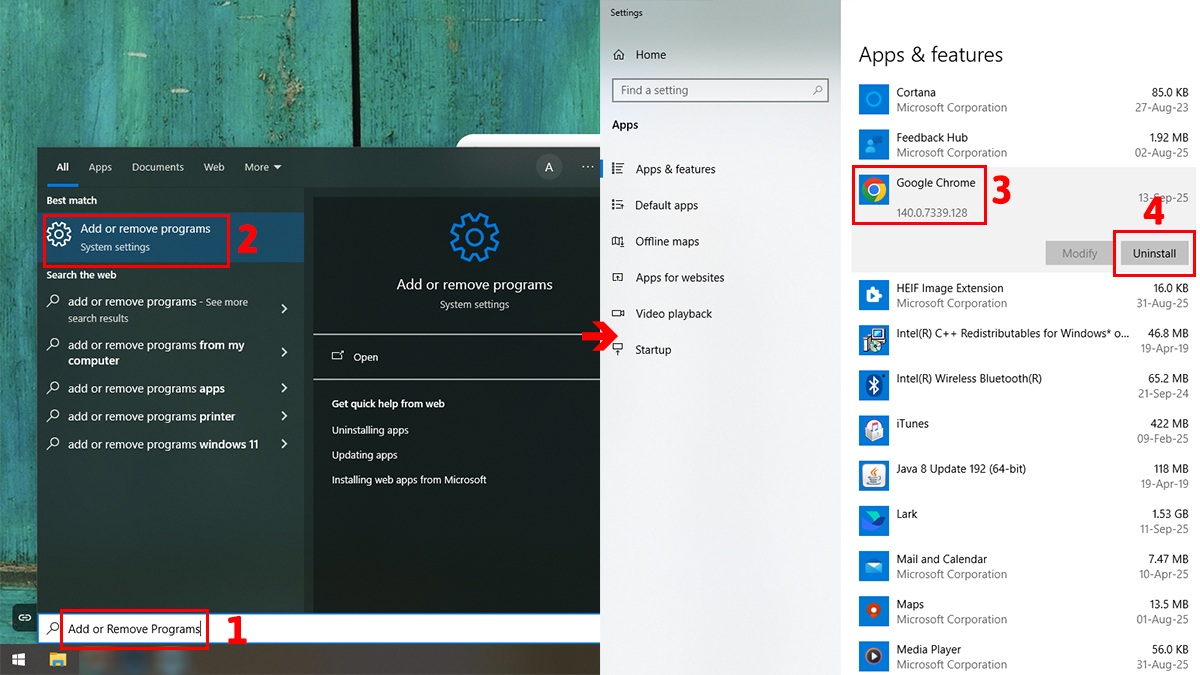
Task: Open the search panel's three-dot options menu
Action: tap(587, 167)
